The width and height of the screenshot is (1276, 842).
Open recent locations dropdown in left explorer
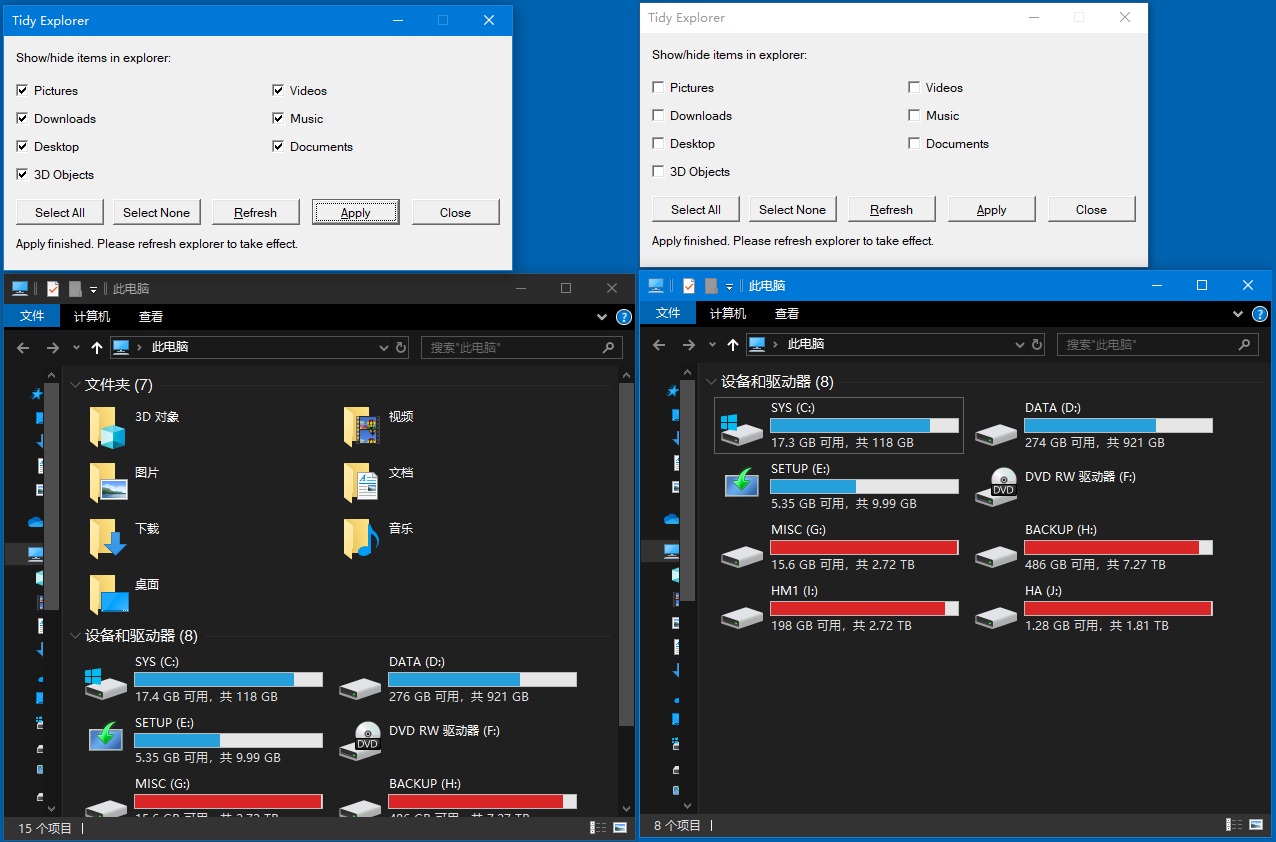76,348
